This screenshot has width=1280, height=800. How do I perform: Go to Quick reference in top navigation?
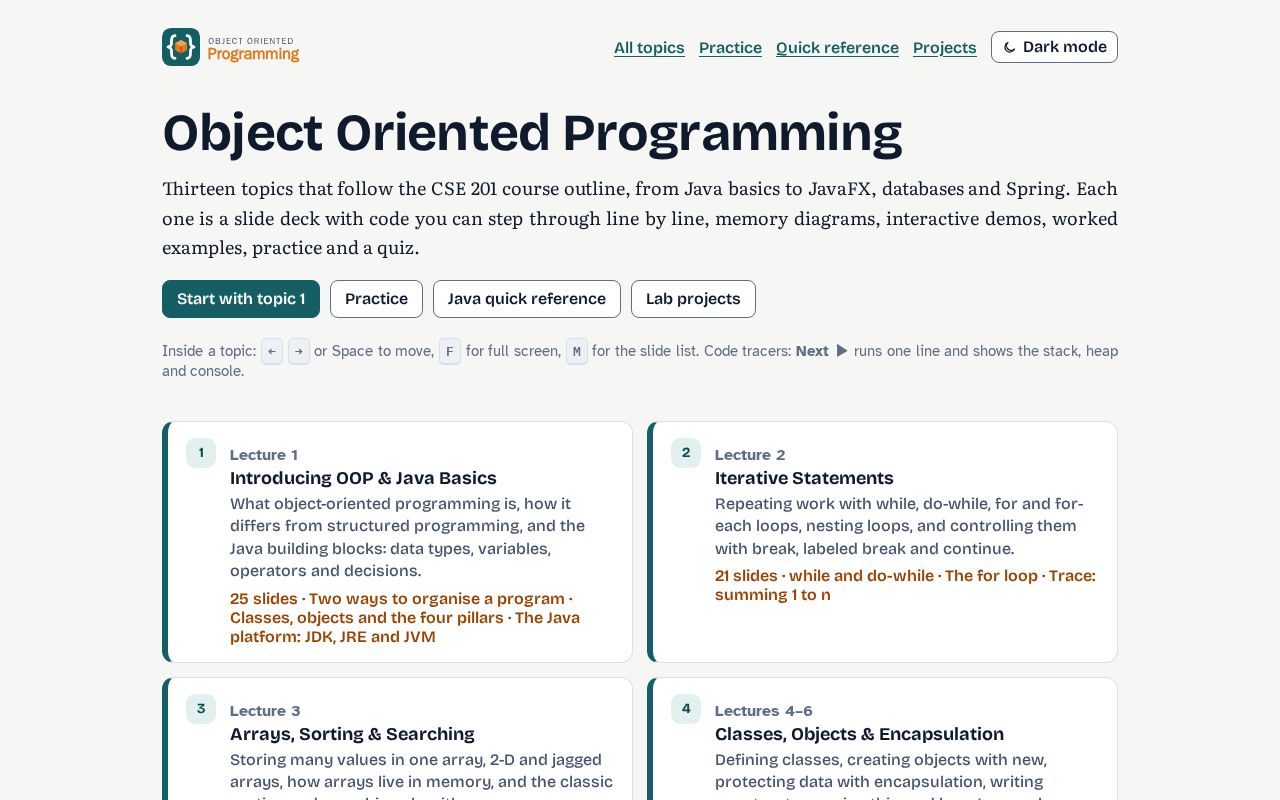837,48
